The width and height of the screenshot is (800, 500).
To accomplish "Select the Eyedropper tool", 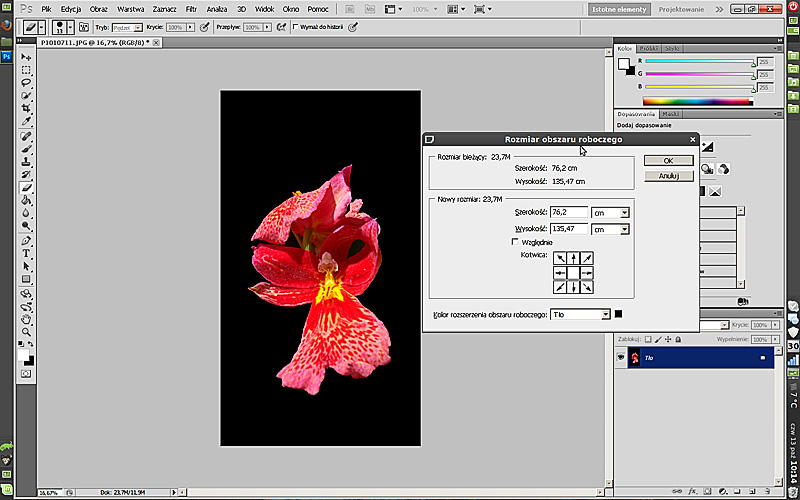I will coord(27,122).
